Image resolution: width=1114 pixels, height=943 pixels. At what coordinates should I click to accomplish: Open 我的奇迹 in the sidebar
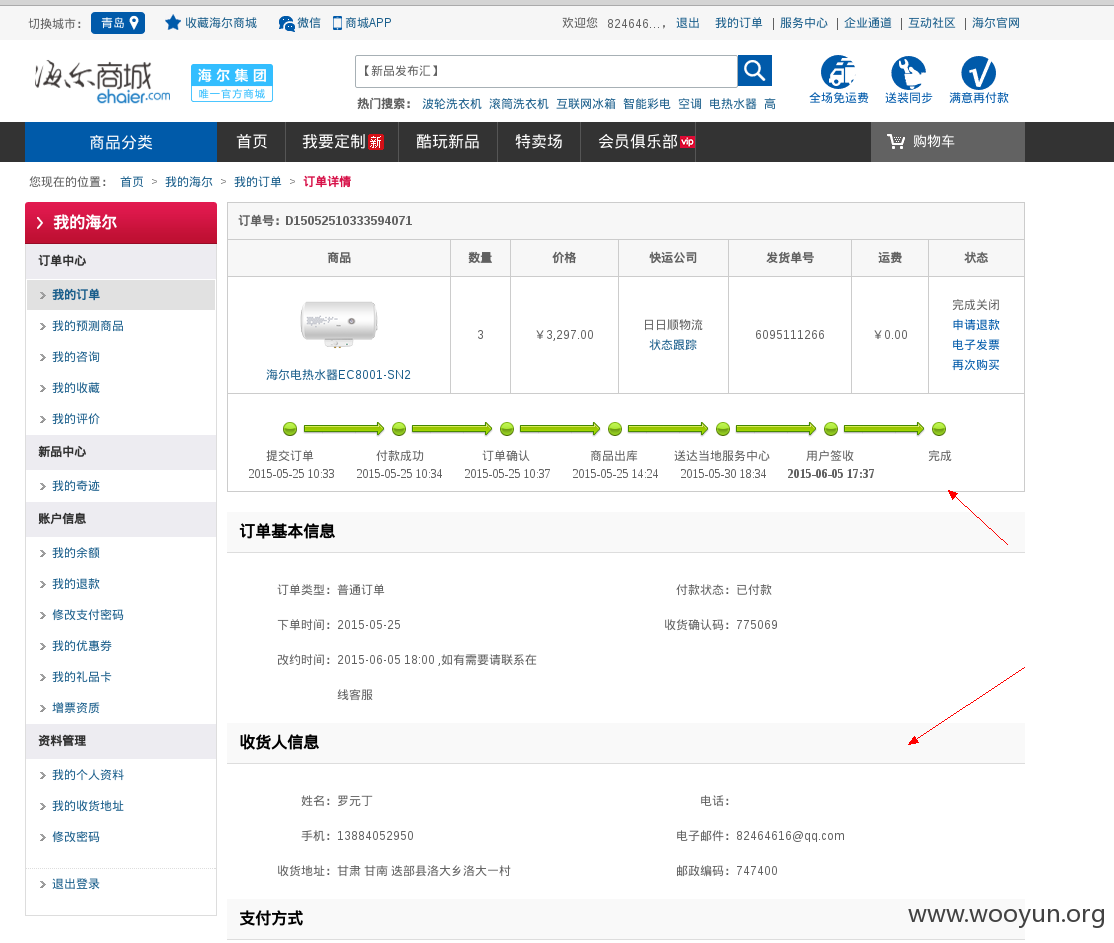pos(75,486)
